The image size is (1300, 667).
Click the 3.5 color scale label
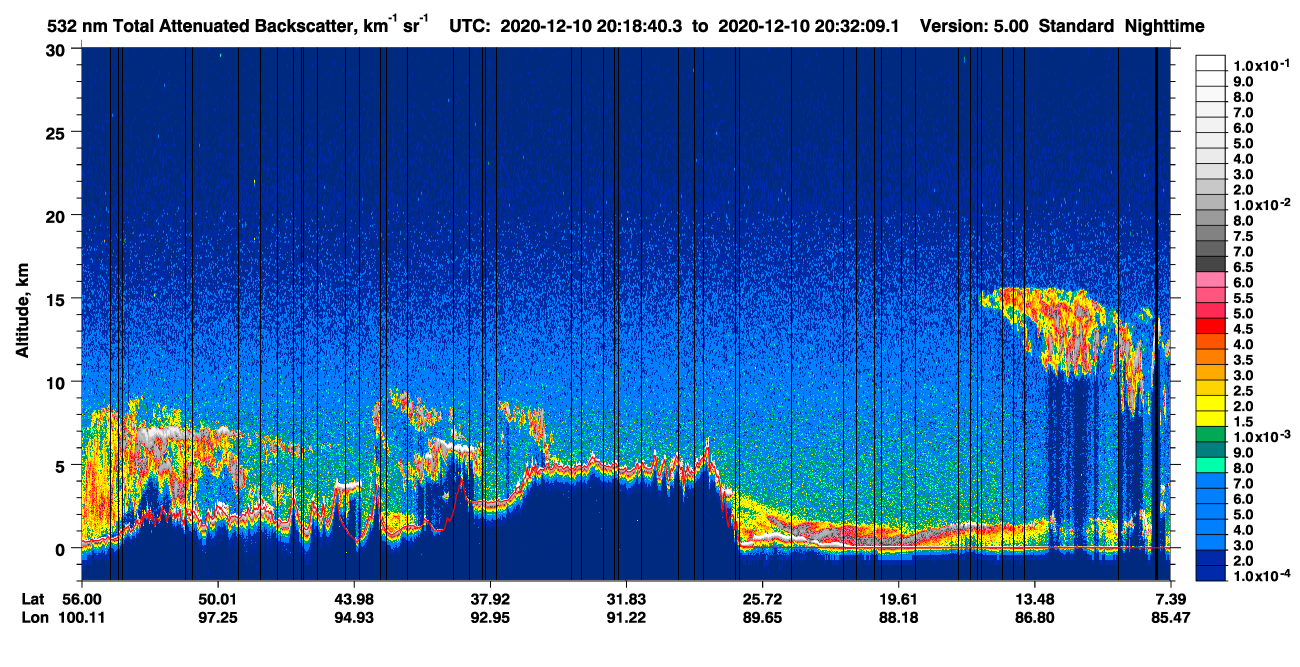(x=1242, y=361)
